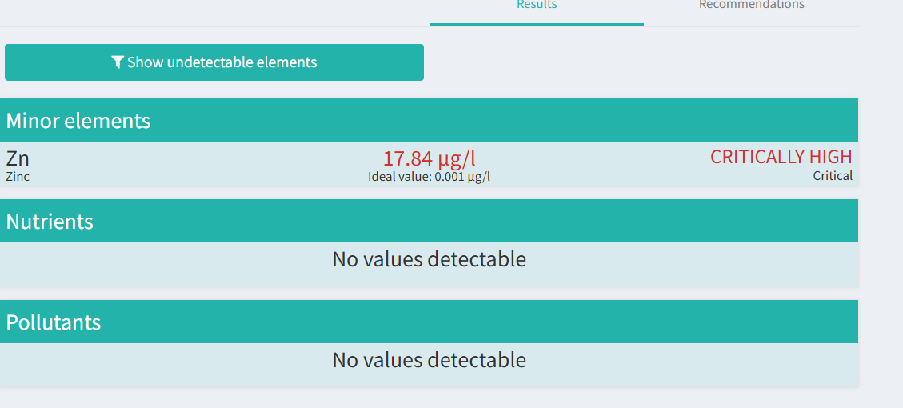Screen dimensions: 903x408
Task: Switch to the Results tab
Action: (x=537, y=5)
